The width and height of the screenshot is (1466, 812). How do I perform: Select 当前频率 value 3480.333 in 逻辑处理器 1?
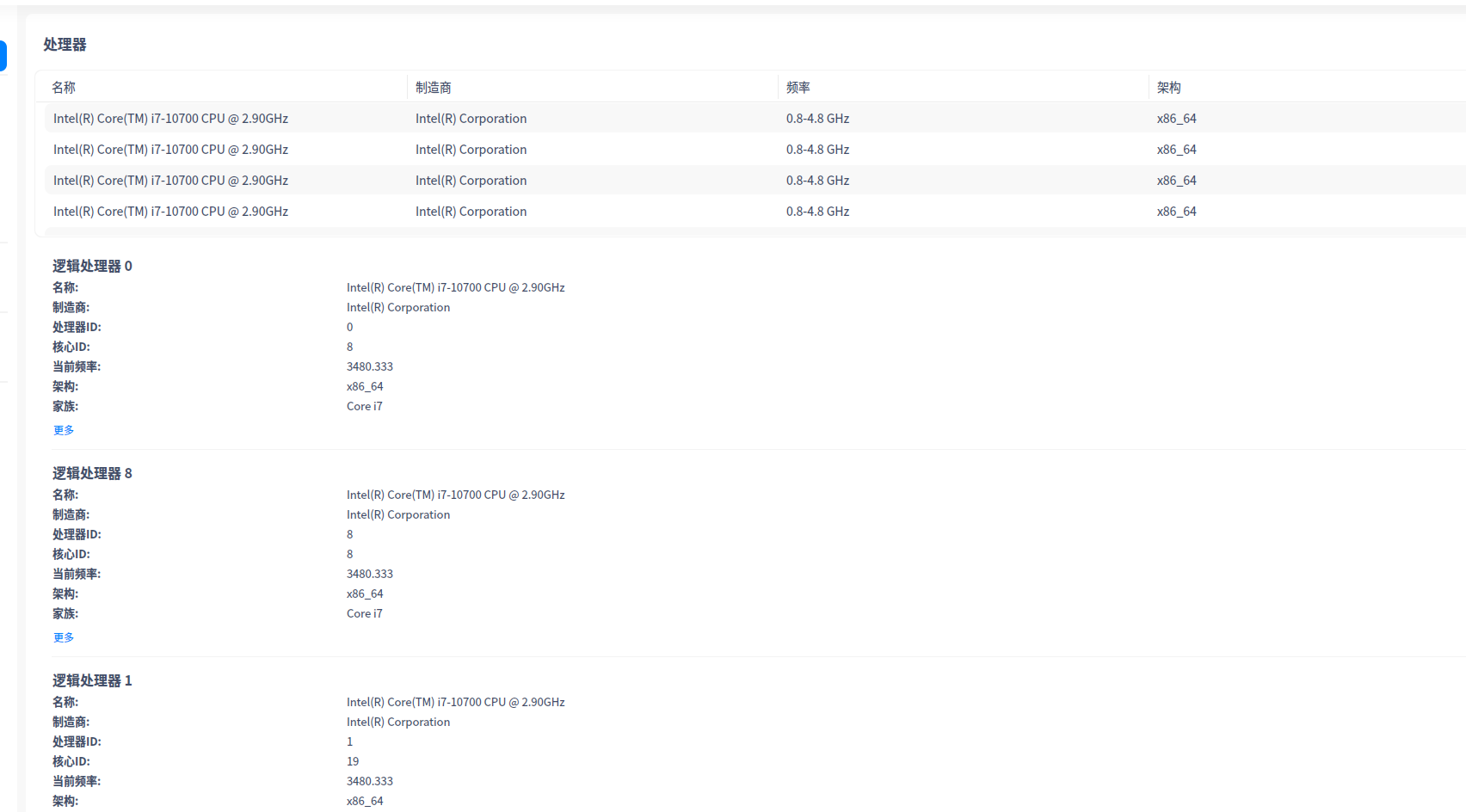pyautogui.click(x=370, y=781)
